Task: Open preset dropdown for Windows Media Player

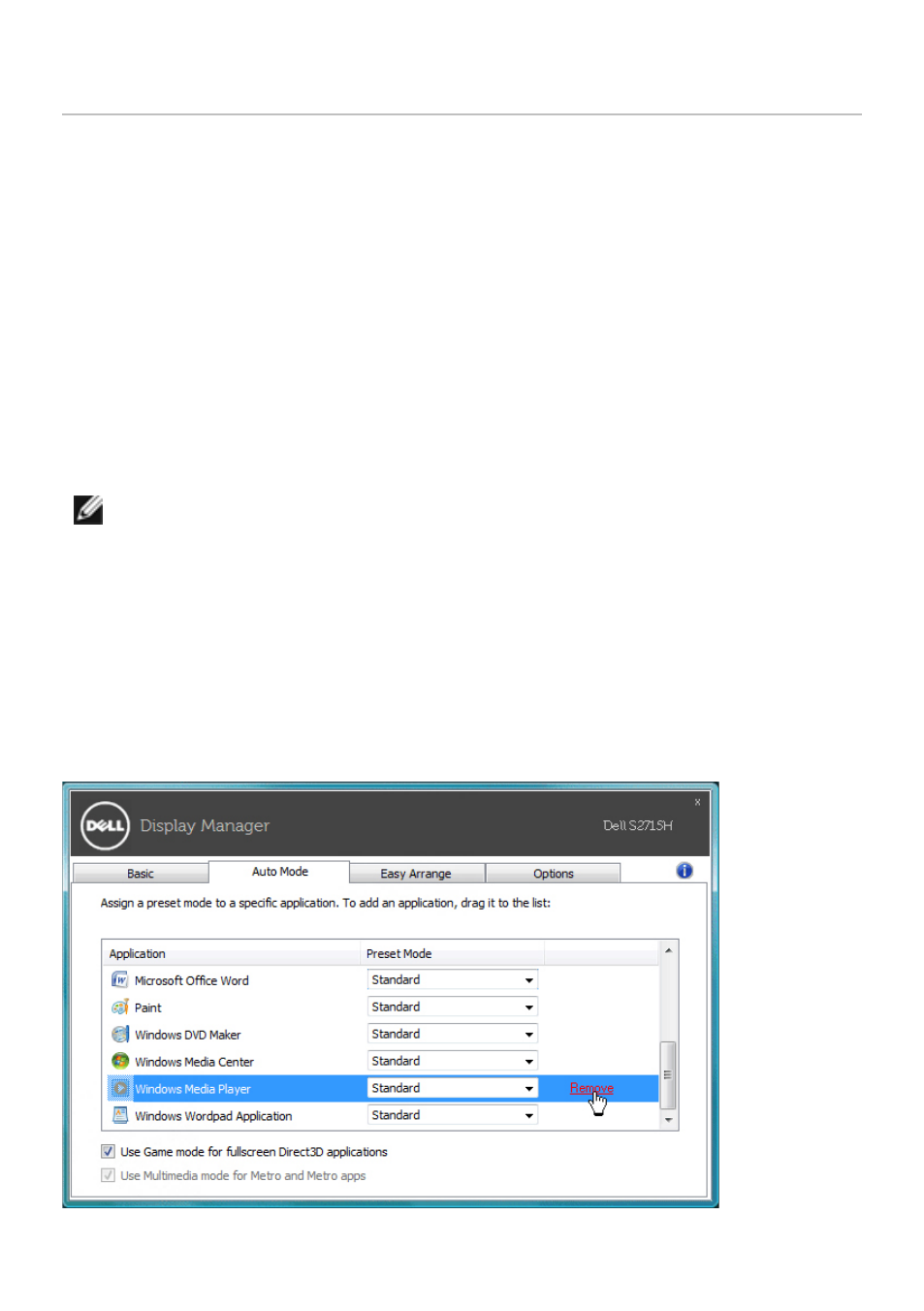Action: tap(453, 1089)
